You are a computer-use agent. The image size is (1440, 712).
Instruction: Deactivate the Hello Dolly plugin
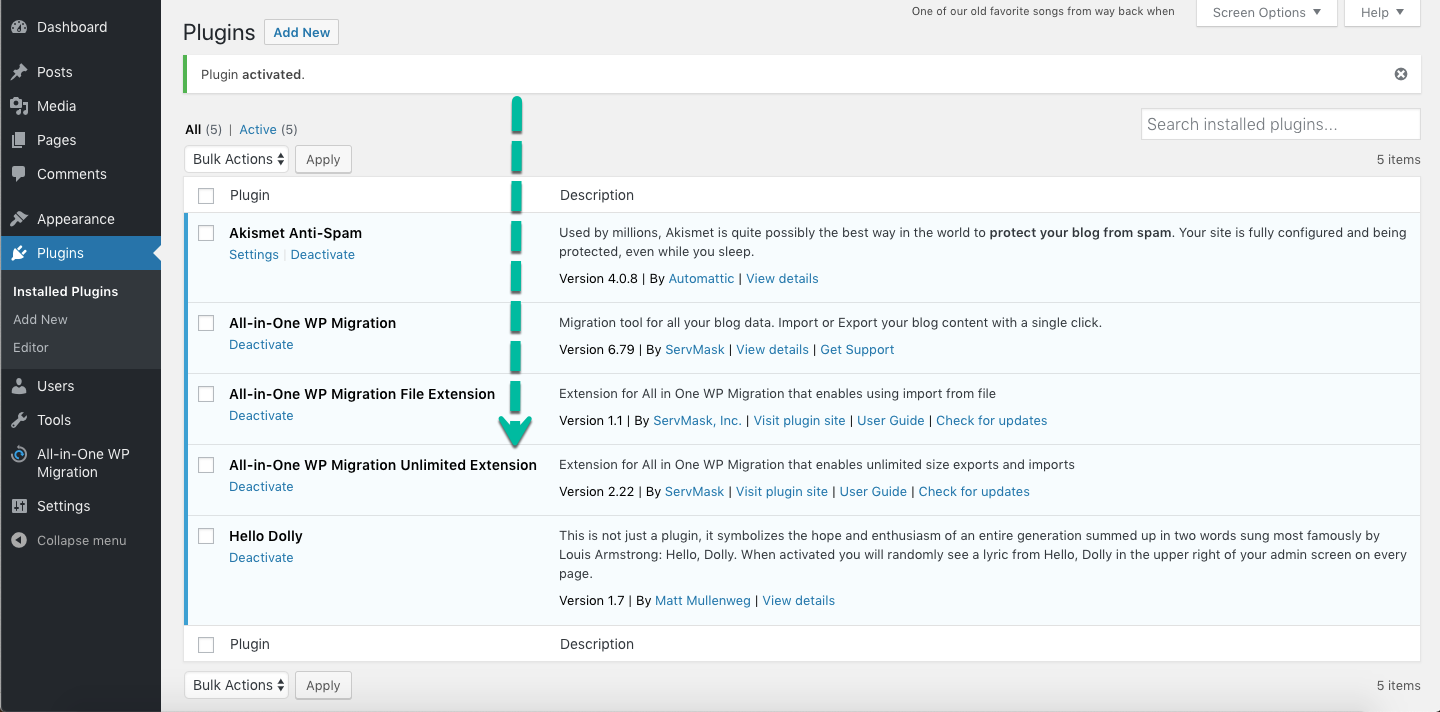pyautogui.click(x=261, y=557)
